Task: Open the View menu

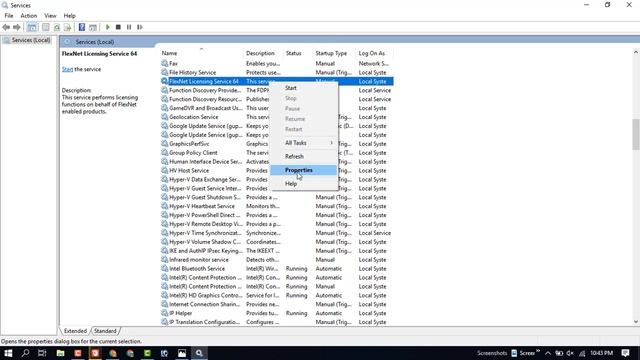Action: pyautogui.click(x=50, y=16)
